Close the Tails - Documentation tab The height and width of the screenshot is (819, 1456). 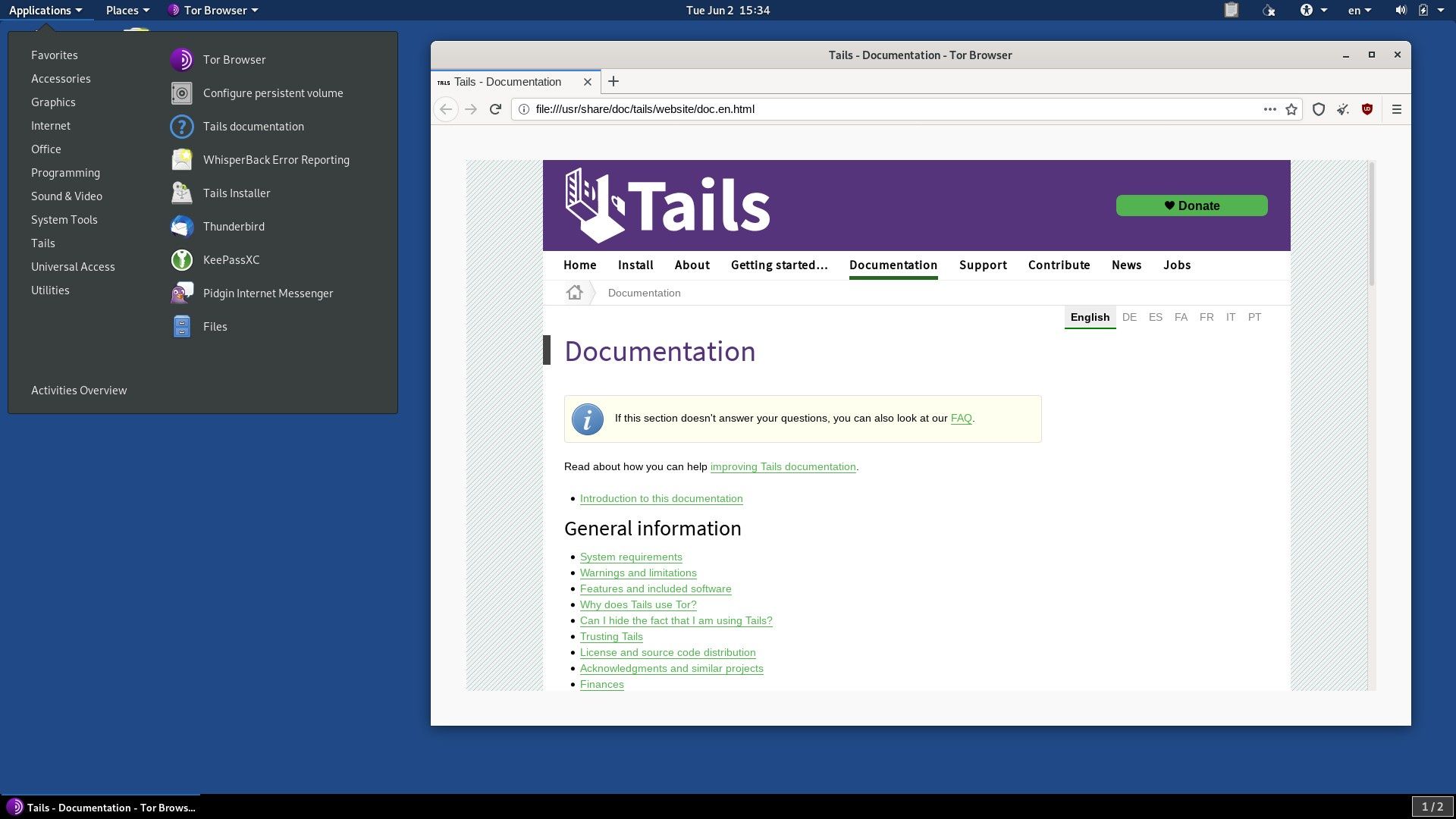click(587, 82)
